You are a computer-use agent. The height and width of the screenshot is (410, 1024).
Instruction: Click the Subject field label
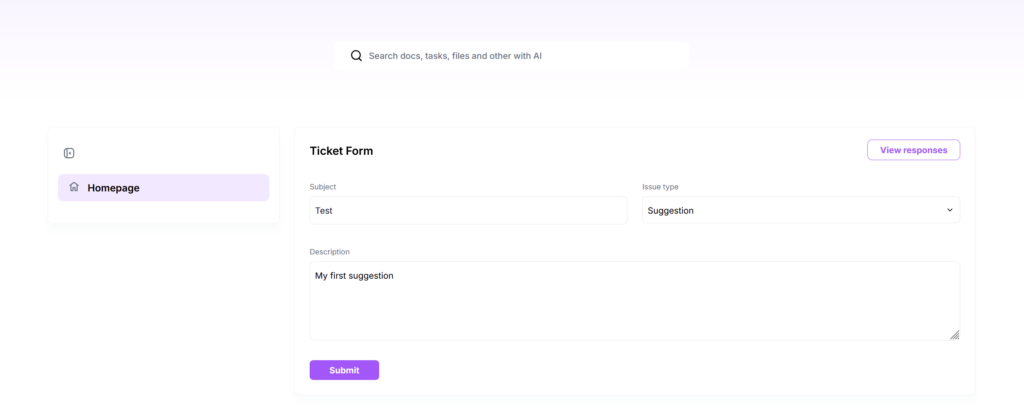click(x=323, y=187)
